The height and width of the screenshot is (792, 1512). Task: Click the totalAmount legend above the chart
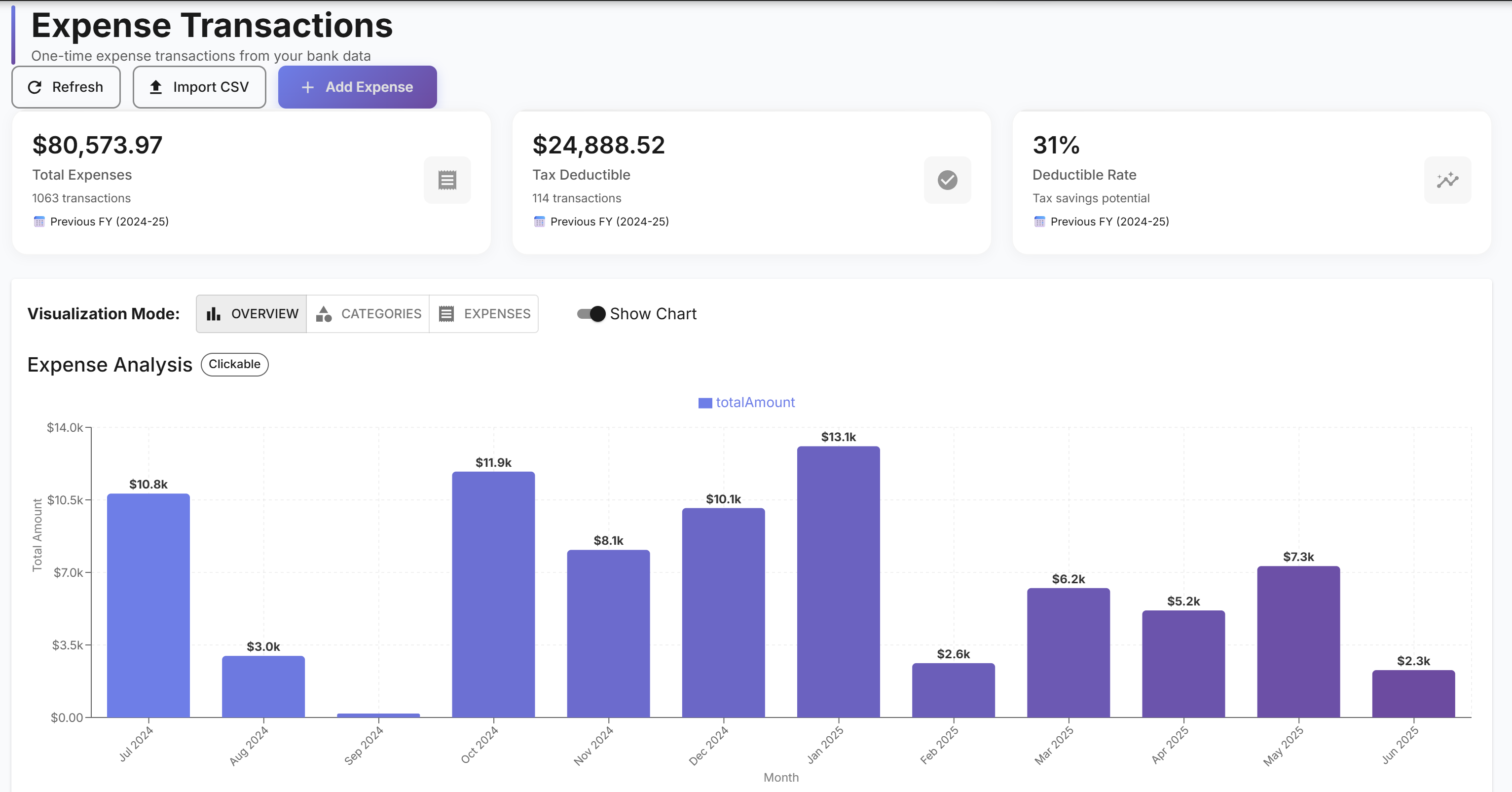(746, 402)
